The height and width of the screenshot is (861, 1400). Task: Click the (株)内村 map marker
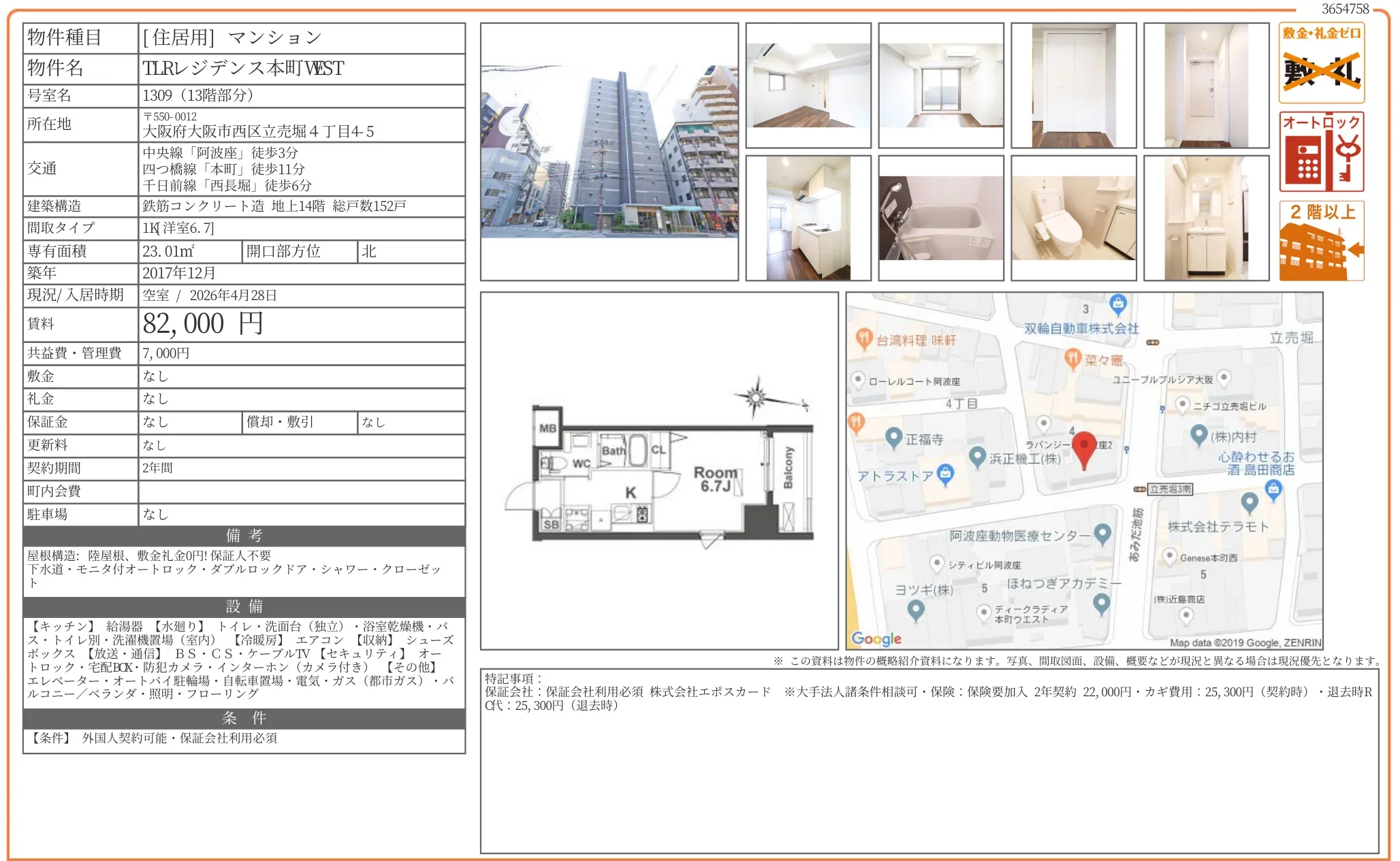pyautogui.click(x=1198, y=434)
